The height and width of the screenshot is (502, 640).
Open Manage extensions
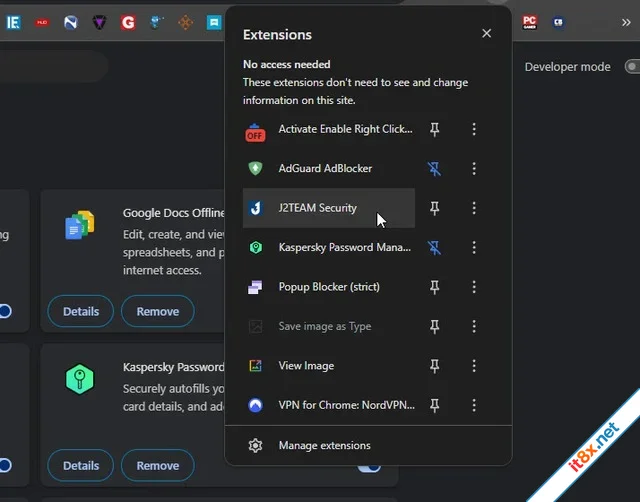tap(368, 445)
